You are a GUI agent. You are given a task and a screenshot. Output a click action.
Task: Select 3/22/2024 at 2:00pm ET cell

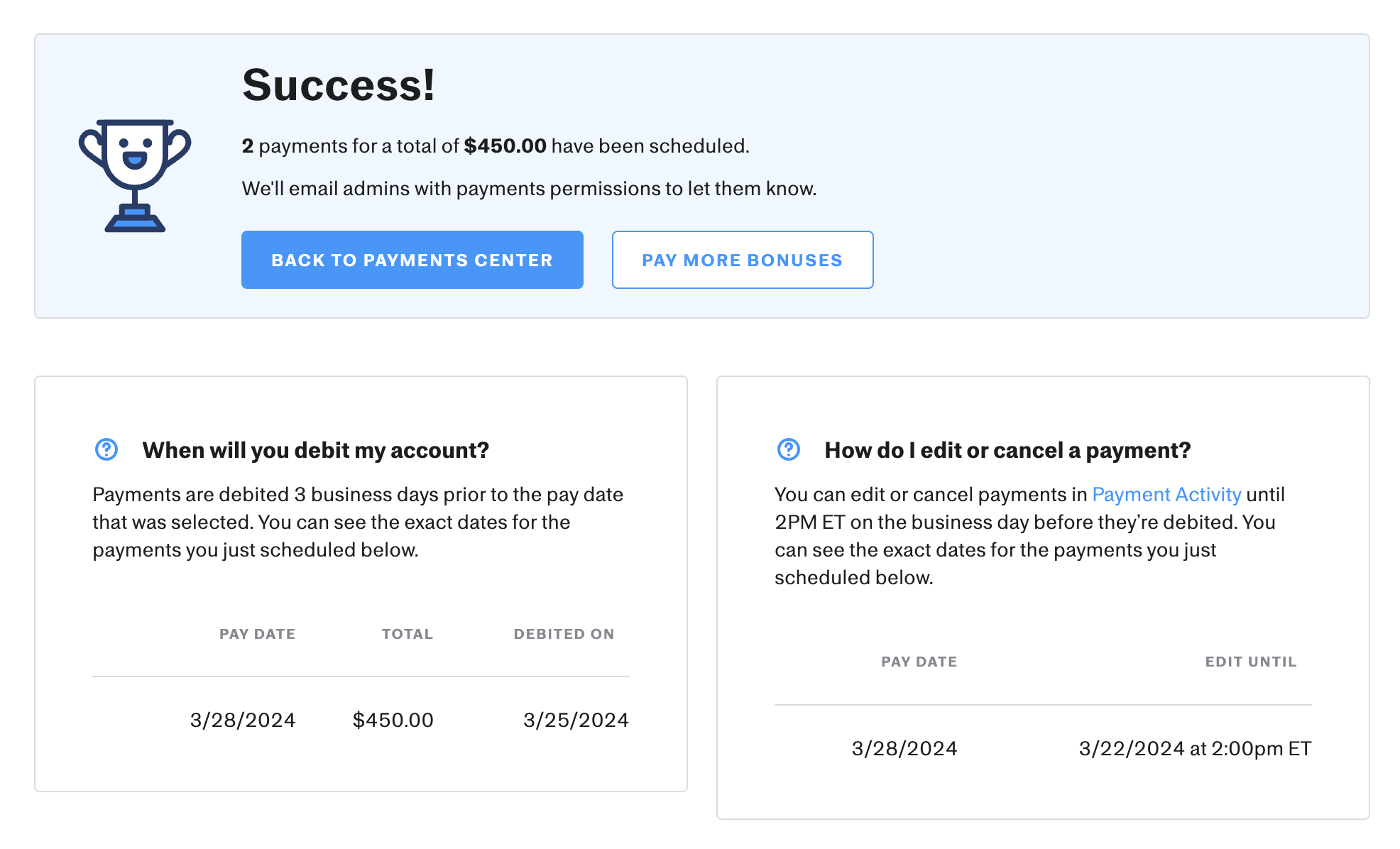(x=1194, y=748)
